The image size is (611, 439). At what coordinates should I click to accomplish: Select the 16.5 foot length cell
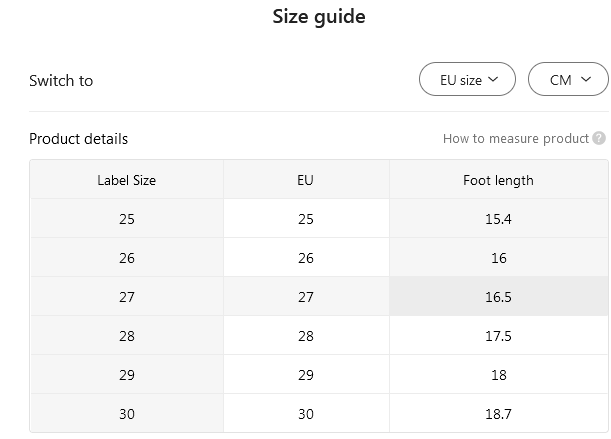coord(498,297)
